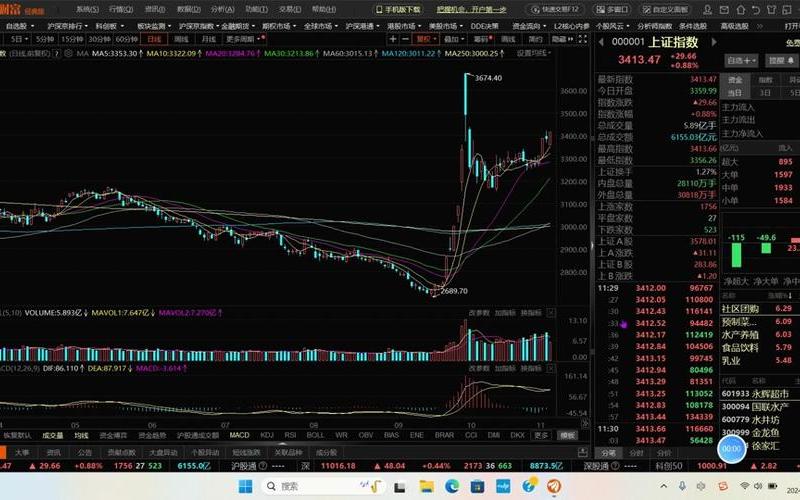The height and width of the screenshot is (500, 800).
Task: Open orange stock app icon on taskbar
Action: [554, 486]
